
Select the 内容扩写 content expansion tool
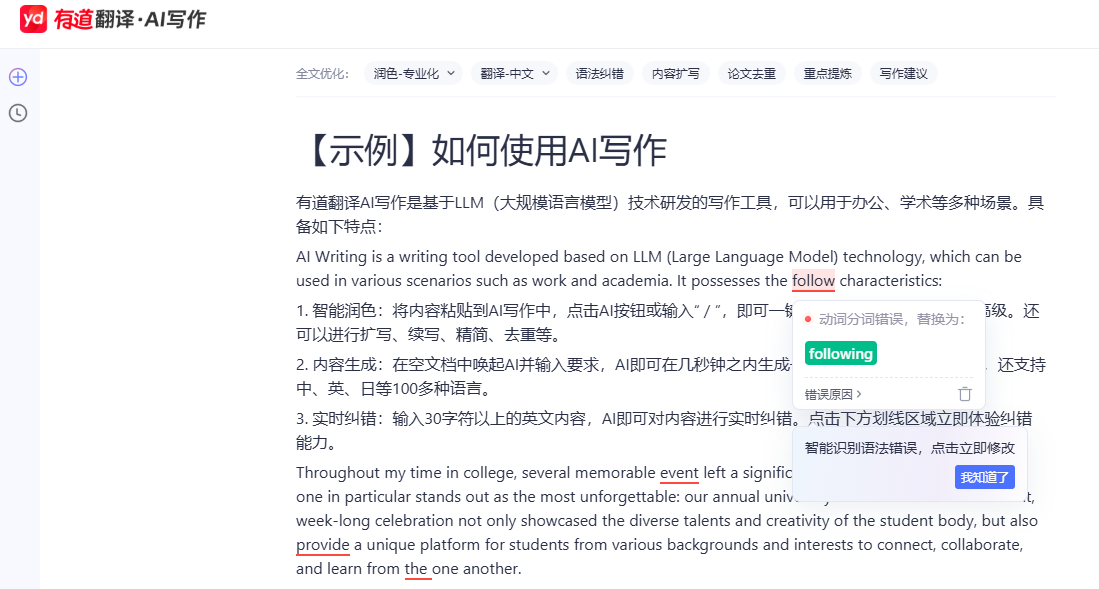coord(675,72)
